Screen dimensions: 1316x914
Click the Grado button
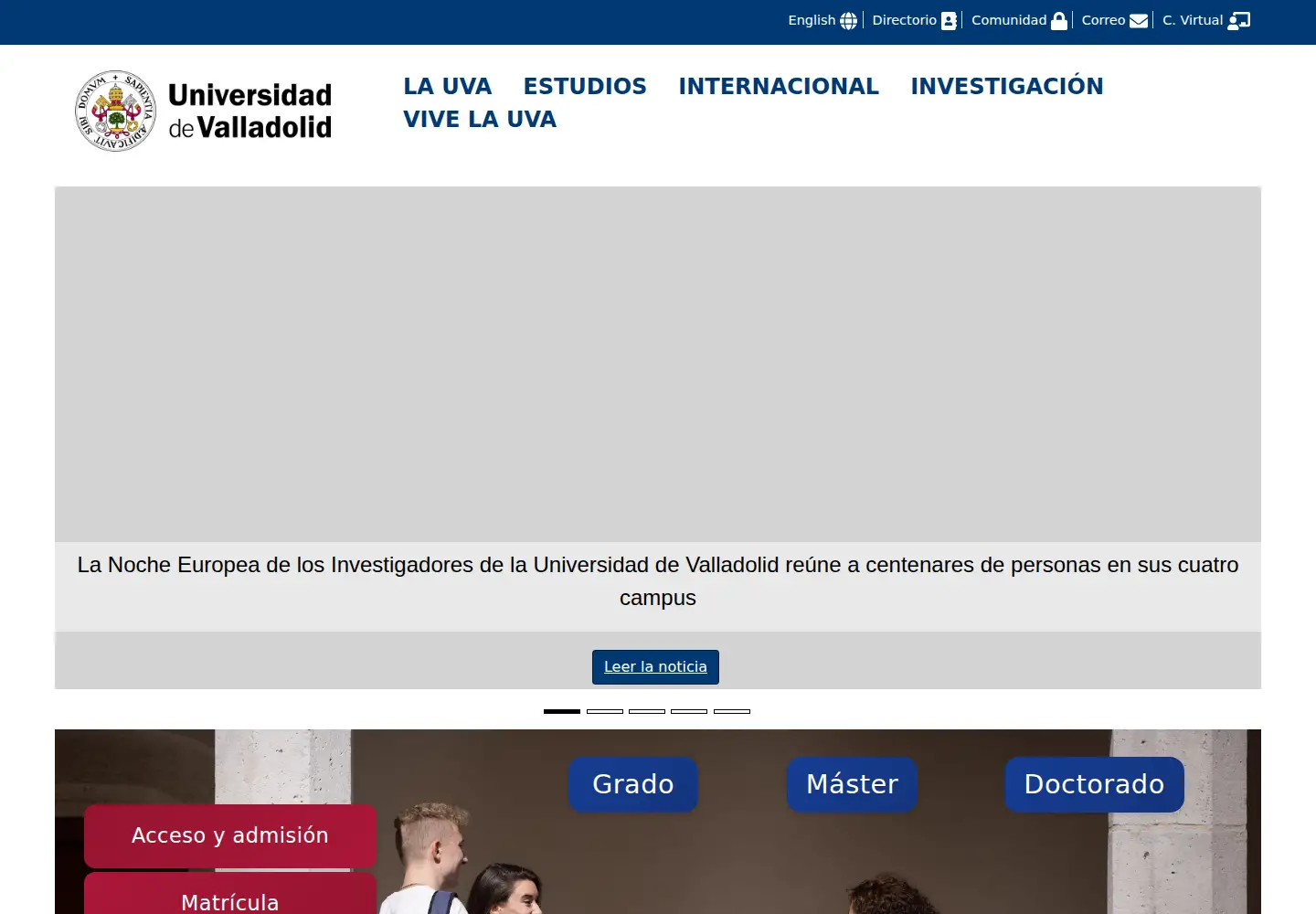click(633, 784)
